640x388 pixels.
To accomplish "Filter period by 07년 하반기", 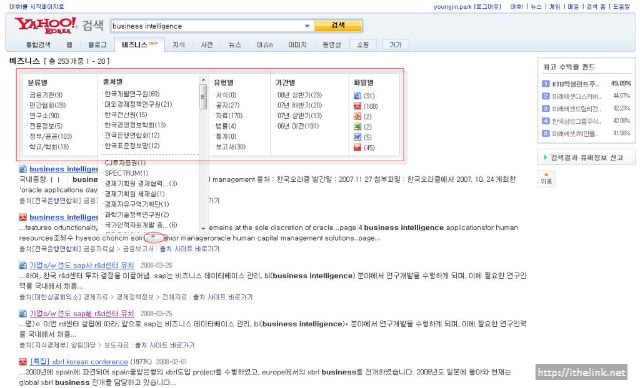I will [x=300, y=105].
